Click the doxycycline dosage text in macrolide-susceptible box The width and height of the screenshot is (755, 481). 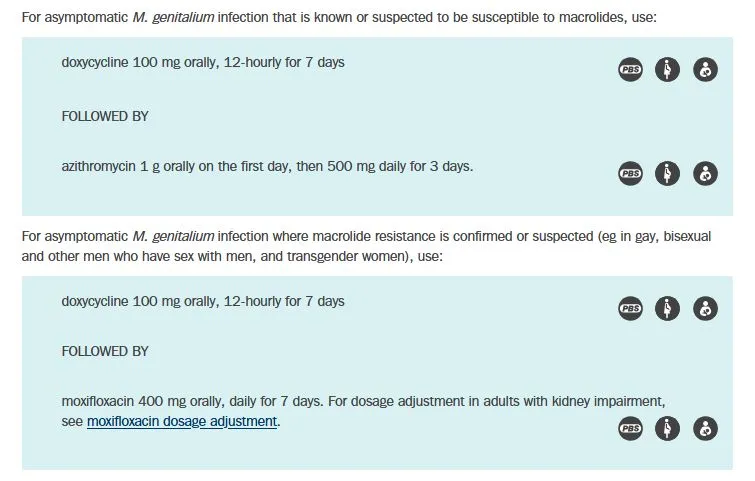point(202,62)
